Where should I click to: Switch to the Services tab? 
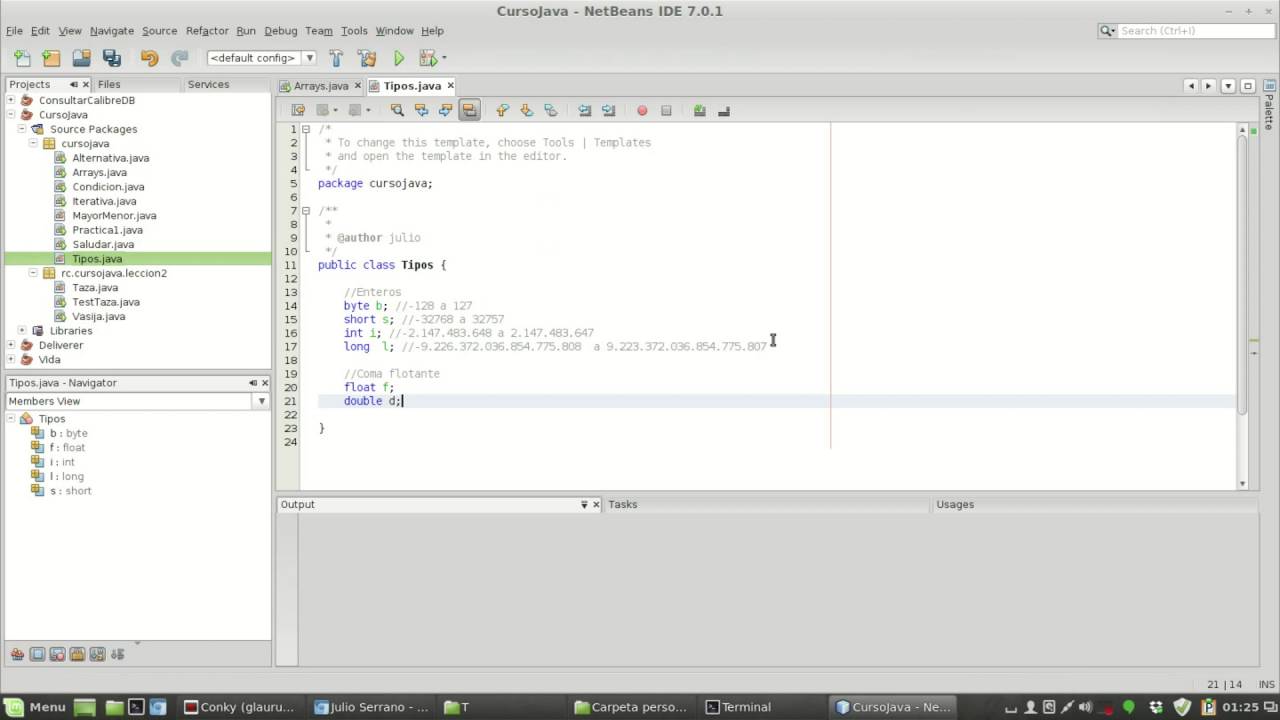tap(208, 84)
